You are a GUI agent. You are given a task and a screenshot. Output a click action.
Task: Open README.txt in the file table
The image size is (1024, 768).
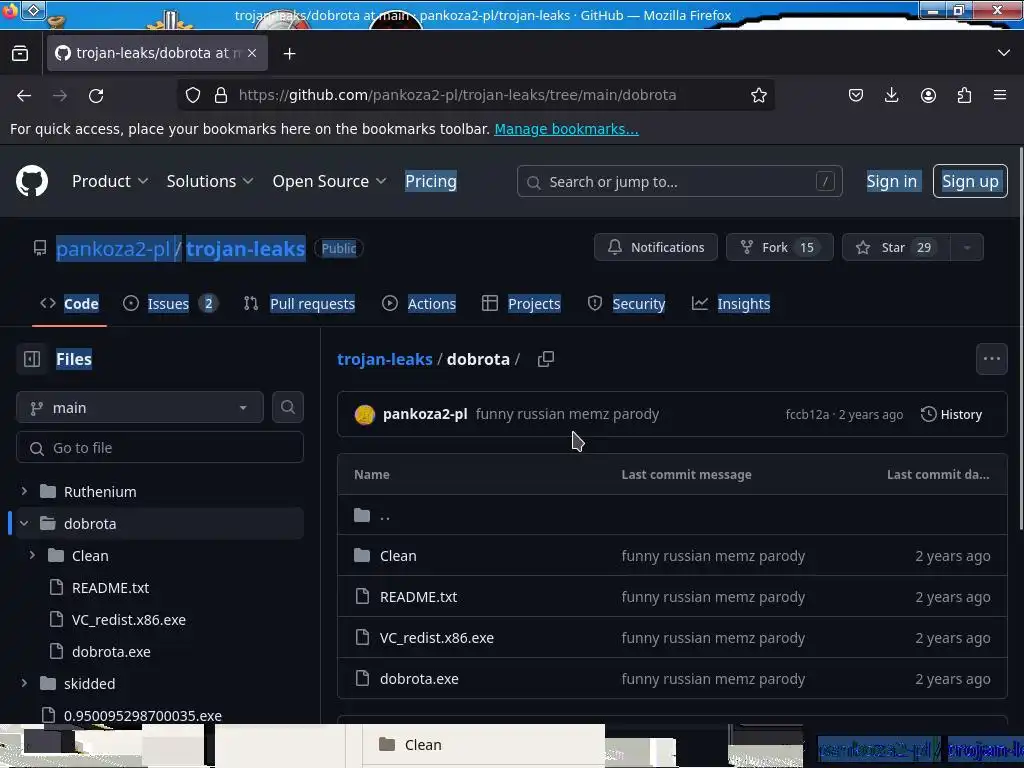(419, 596)
